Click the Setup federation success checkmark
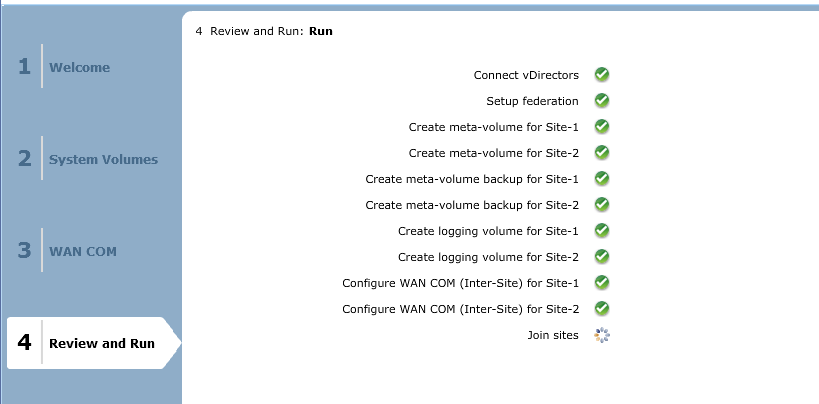The image size is (819, 404). (x=602, y=101)
